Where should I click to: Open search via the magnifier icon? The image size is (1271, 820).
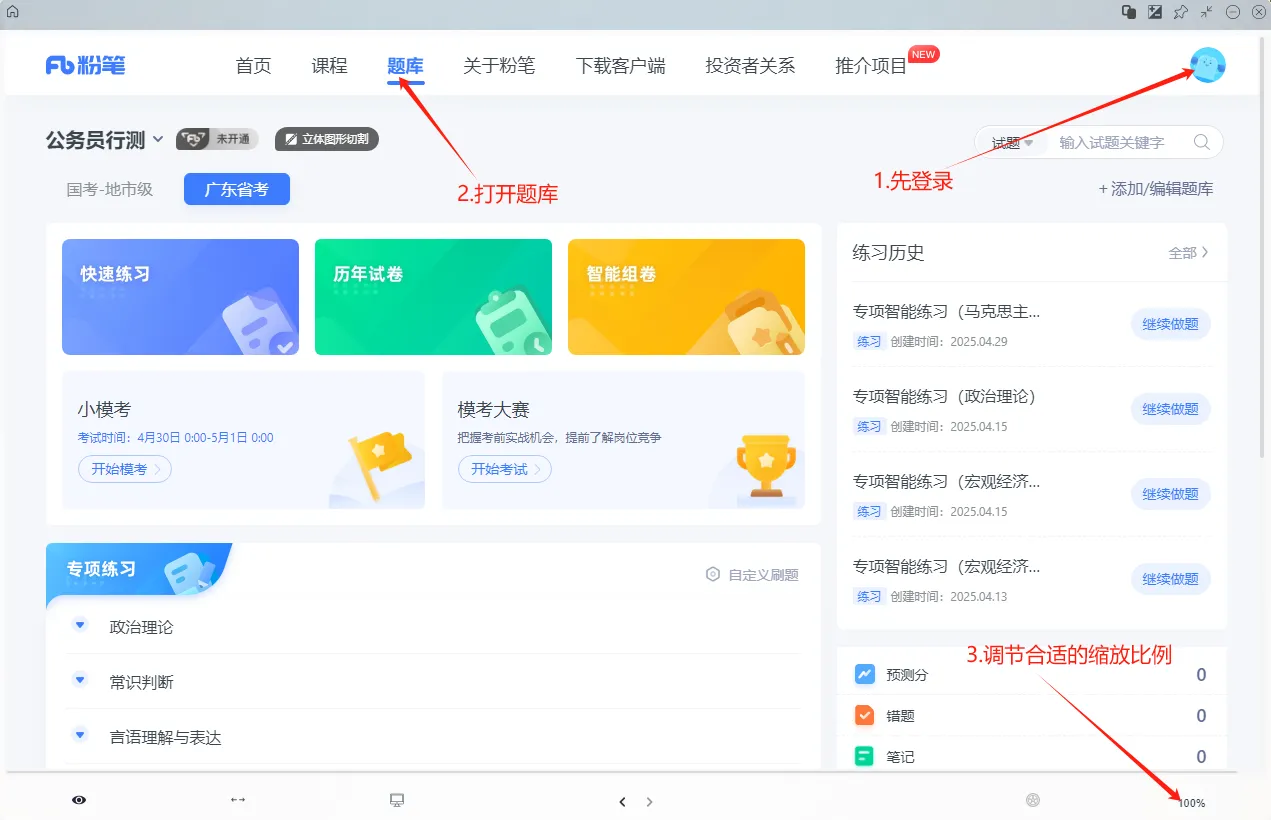1201,142
